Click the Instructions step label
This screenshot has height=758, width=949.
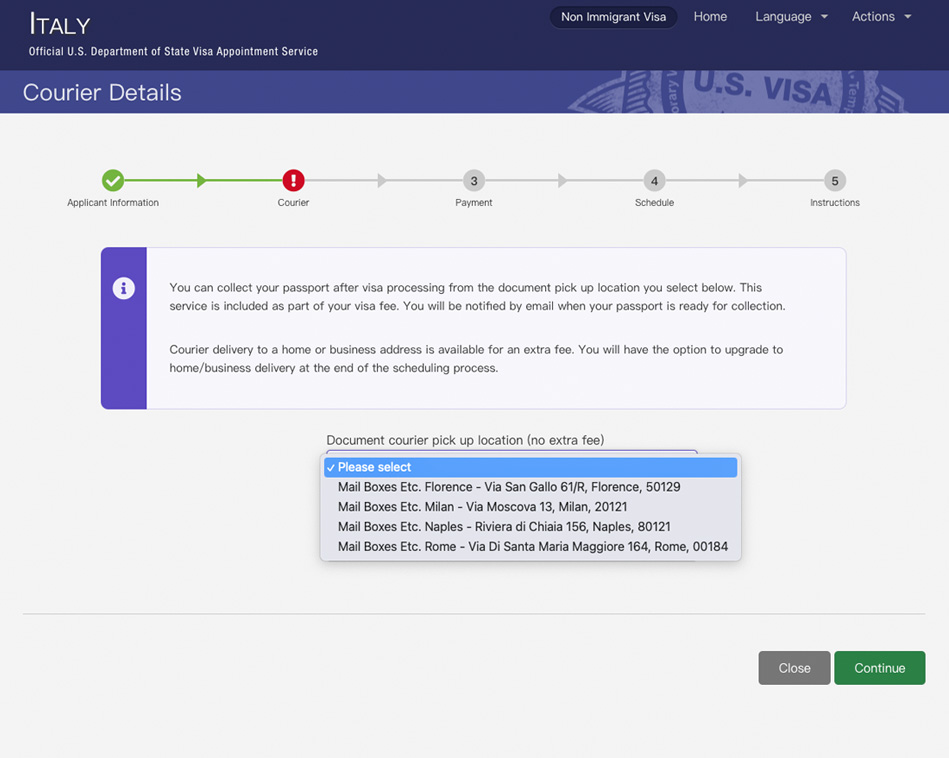pos(835,203)
